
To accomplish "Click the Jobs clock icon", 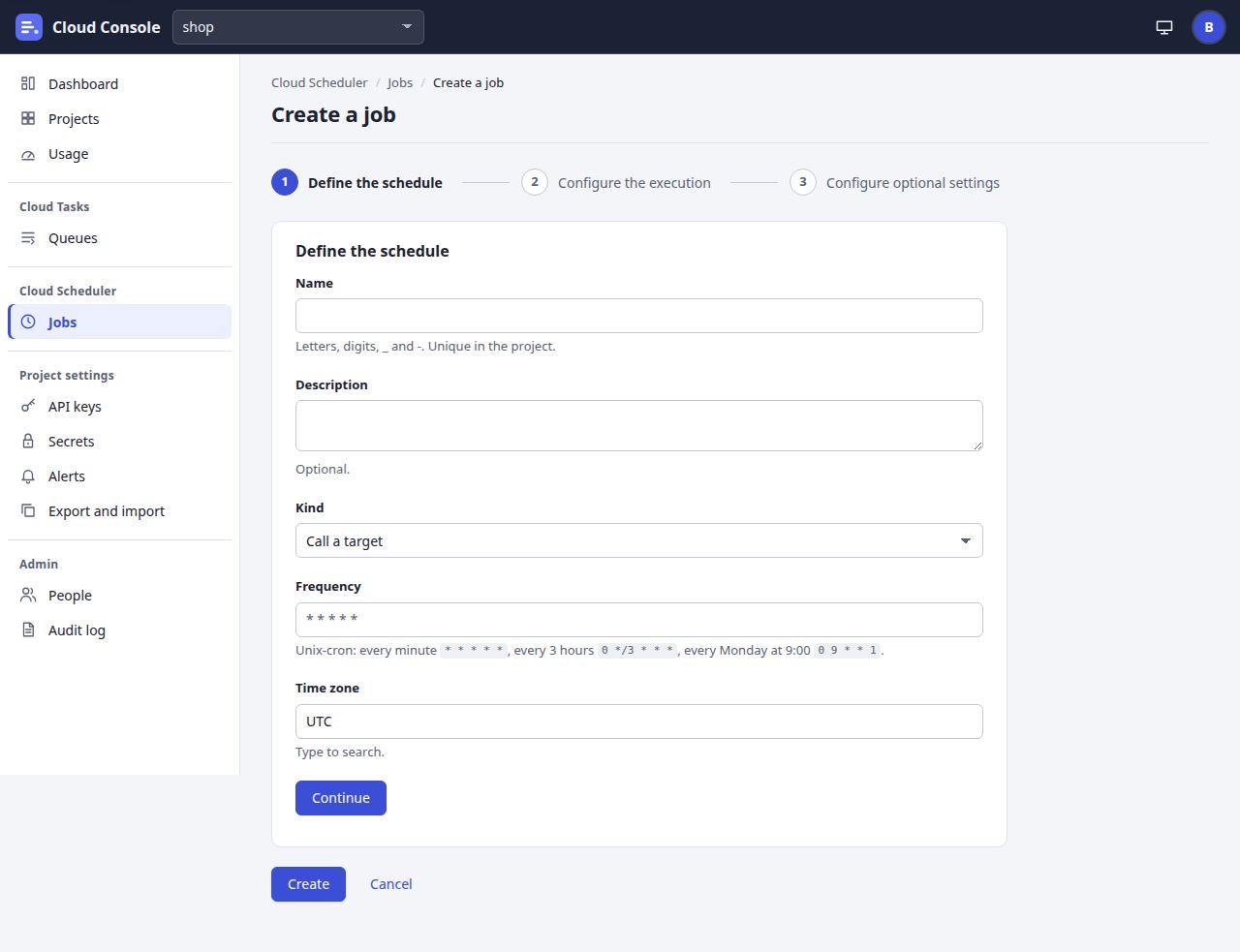I will [28, 322].
